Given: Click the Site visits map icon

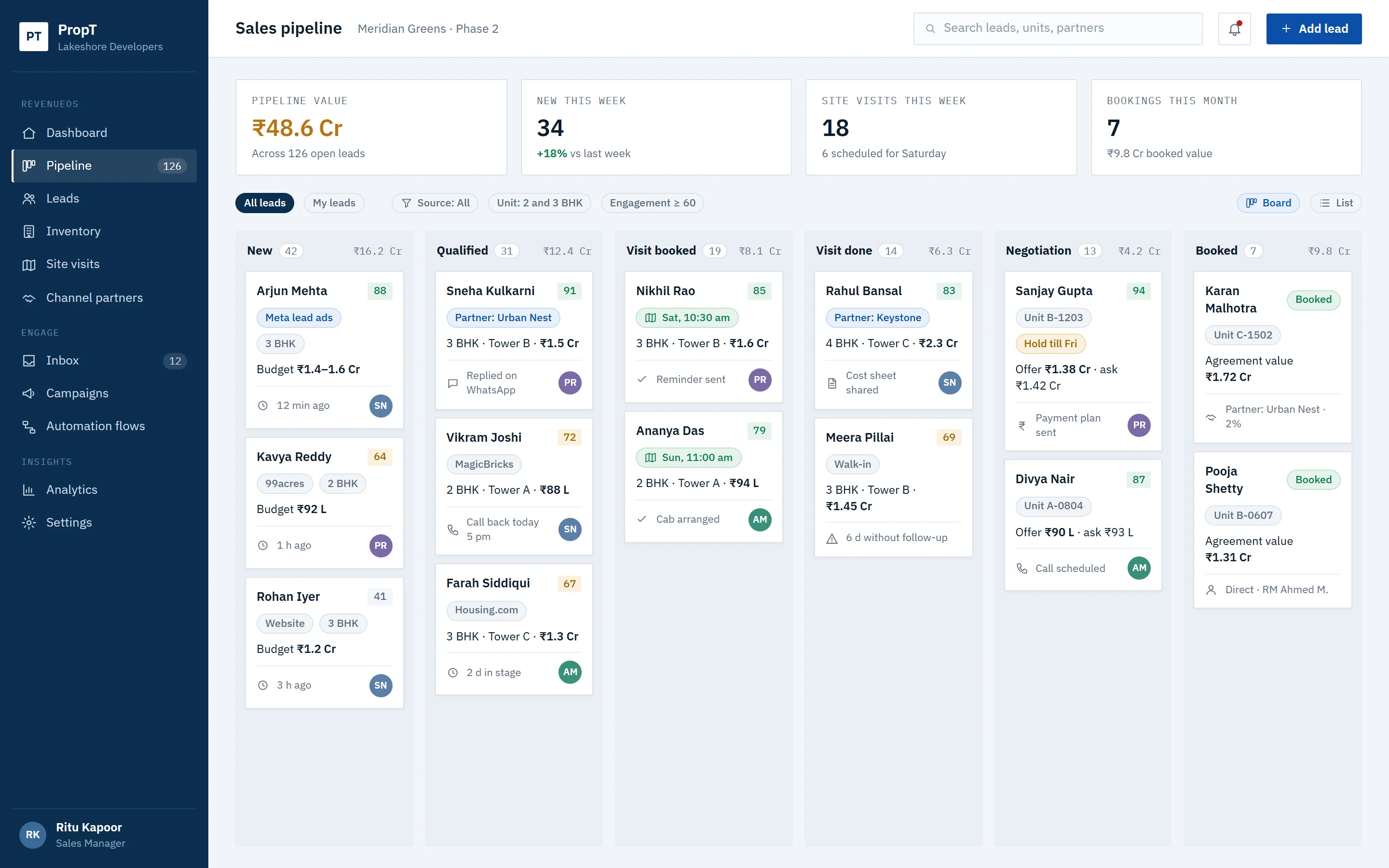Looking at the screenshot, I should point(29,264).
